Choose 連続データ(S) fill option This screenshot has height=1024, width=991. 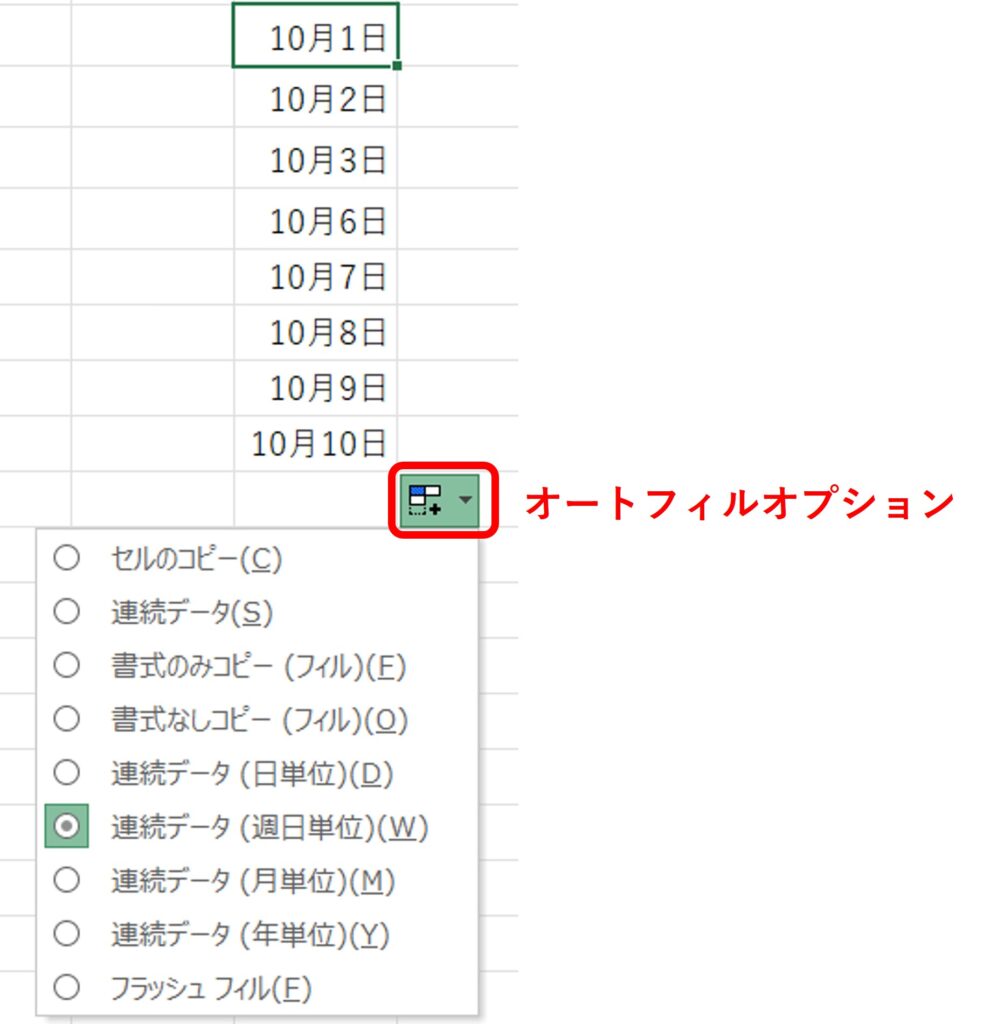pos(191,612)
